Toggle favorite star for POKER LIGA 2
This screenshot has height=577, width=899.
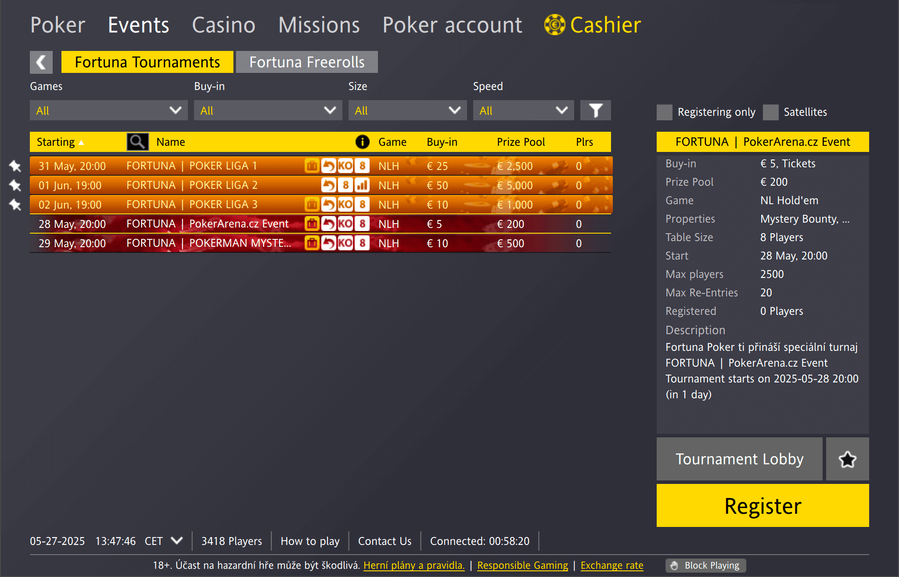(x=15, y=185)
